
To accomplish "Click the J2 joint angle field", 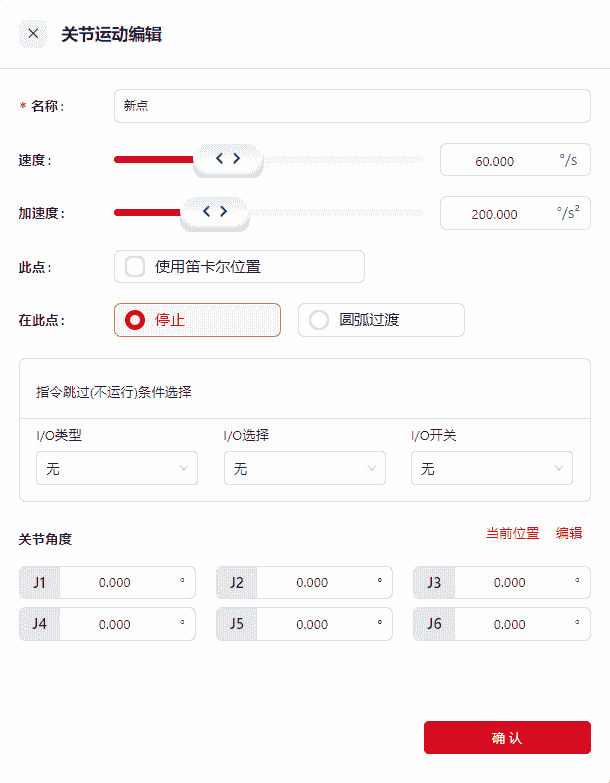I will coord(313,582).
